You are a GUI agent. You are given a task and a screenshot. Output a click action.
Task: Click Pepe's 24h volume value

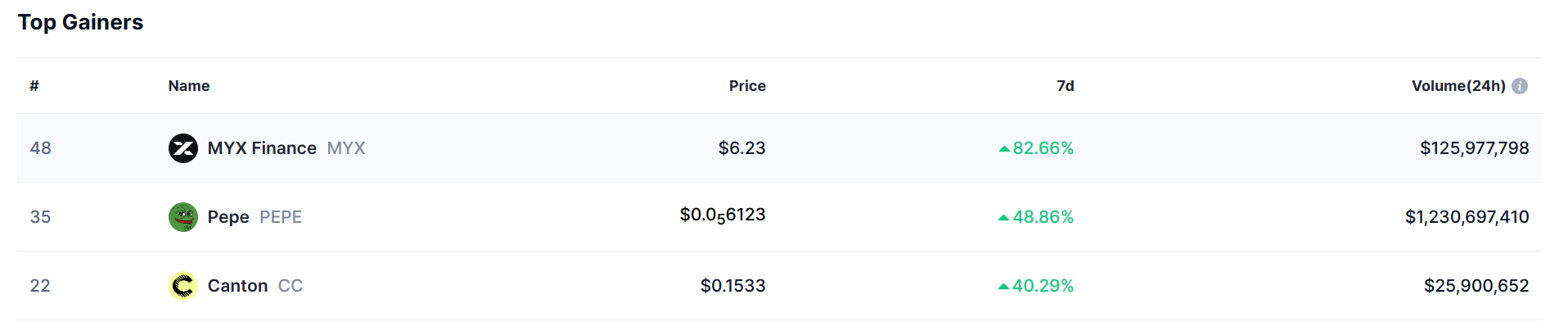[1467, 217]
